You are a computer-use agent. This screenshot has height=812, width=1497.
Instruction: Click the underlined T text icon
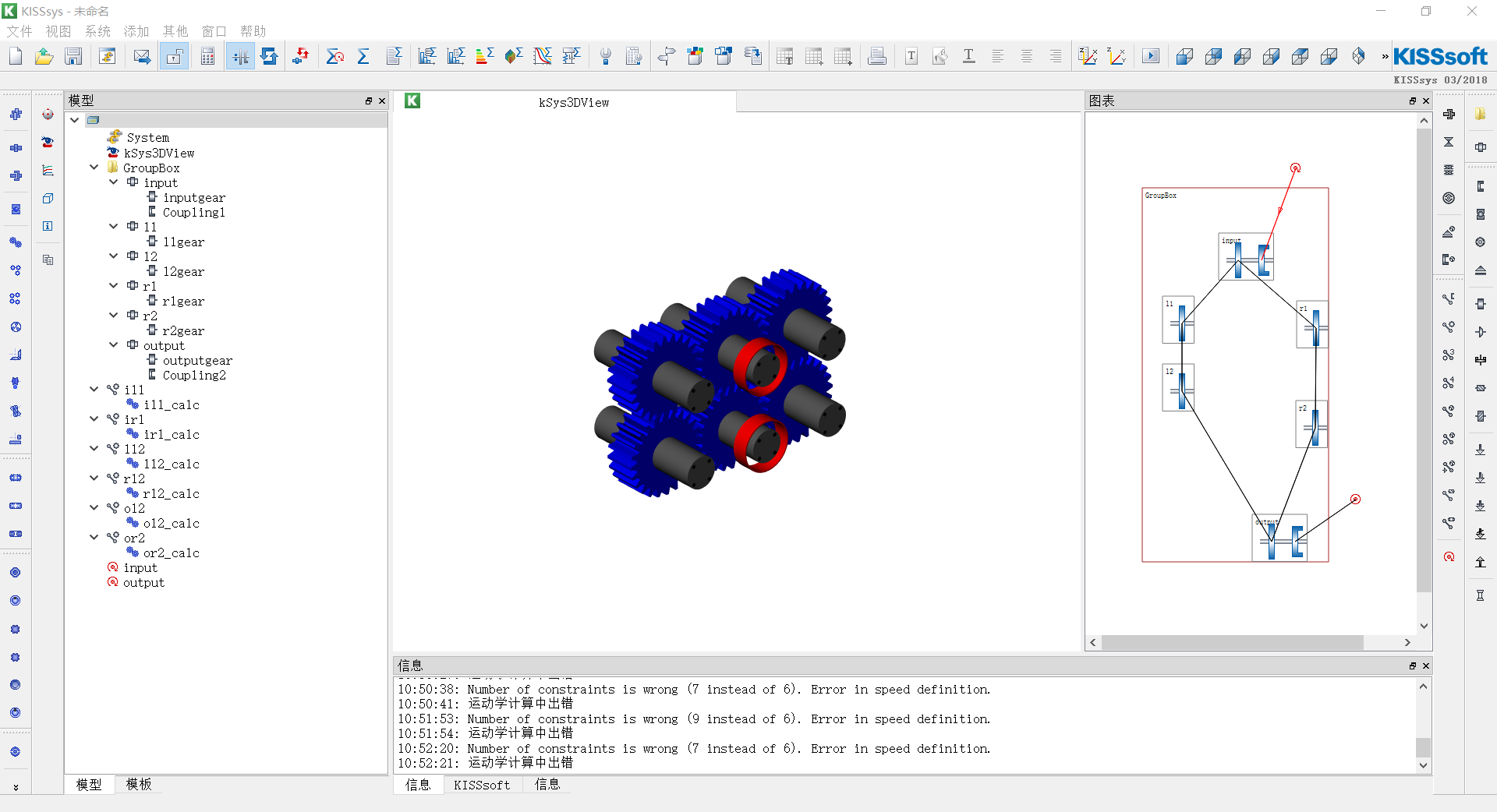(x=968, y=56)
